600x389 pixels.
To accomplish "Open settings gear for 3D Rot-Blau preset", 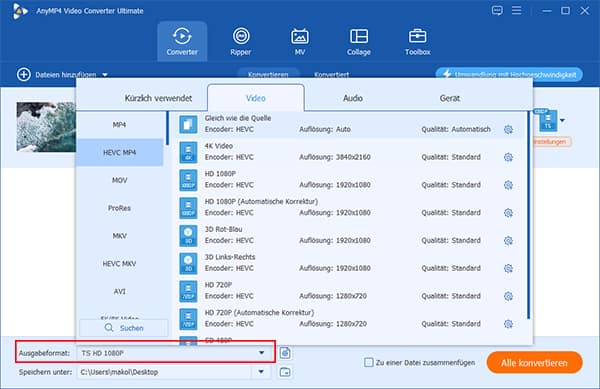I will [x=508, y=241].
